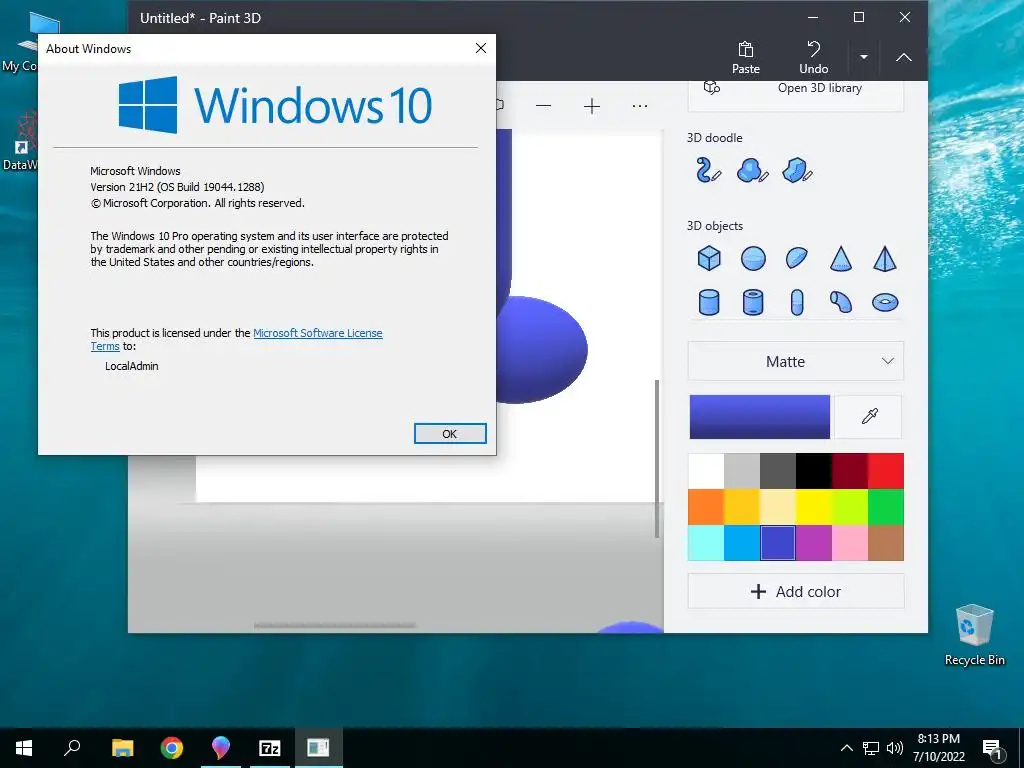Pick the light cyan color swatch
The image size is (1024, 768).
(706, 543)
